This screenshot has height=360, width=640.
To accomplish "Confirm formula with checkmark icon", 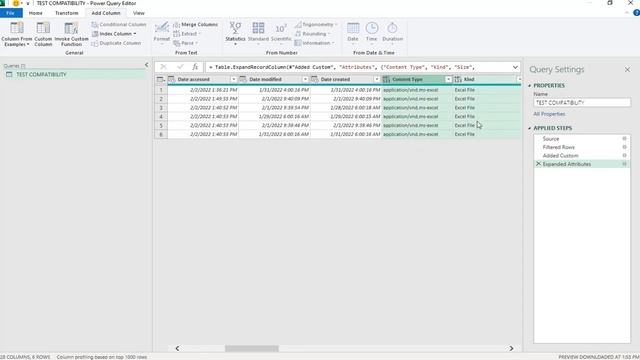I will pos(180,67).
